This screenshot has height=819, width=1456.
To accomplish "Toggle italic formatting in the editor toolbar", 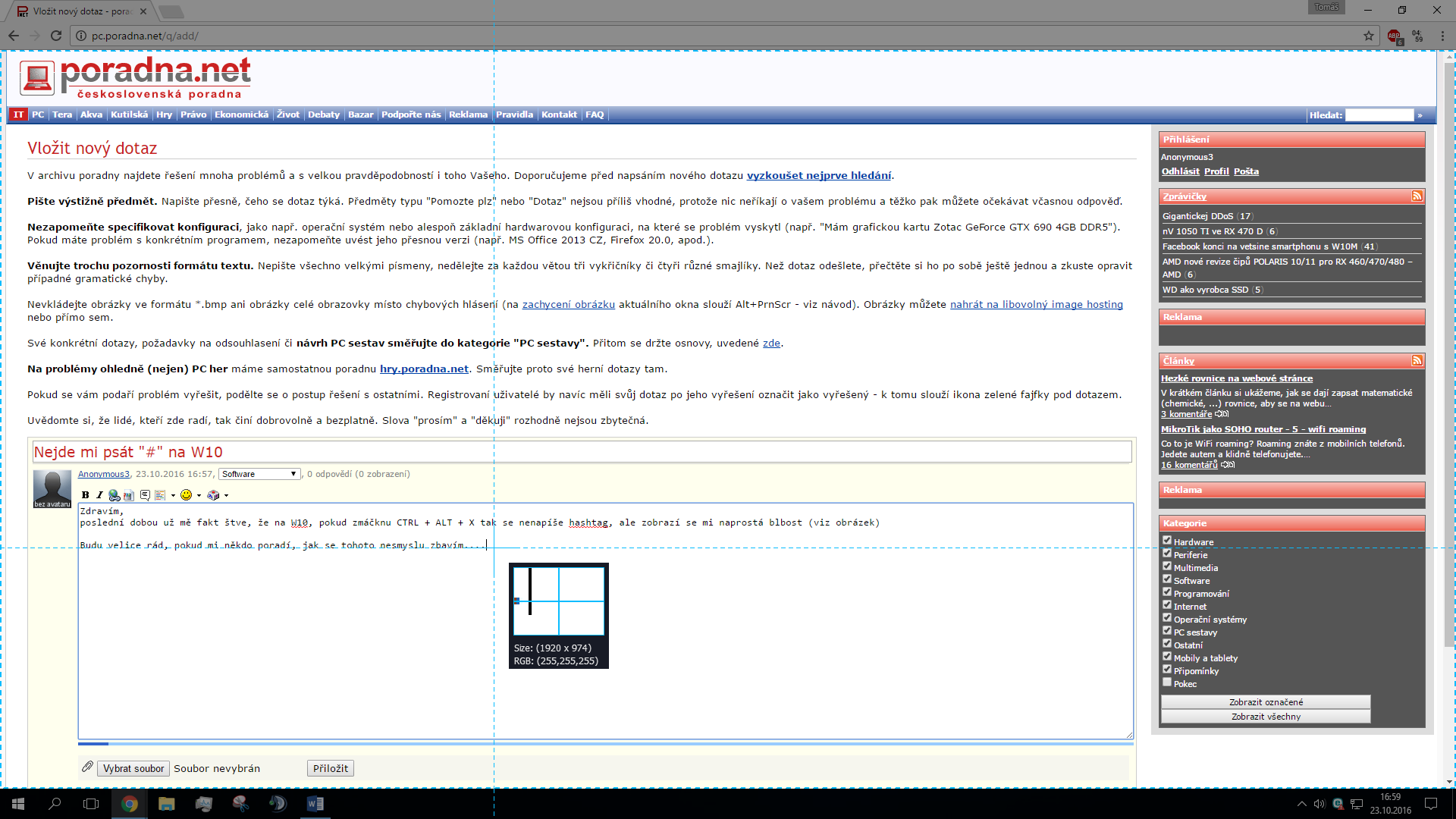I will point(99,495).
